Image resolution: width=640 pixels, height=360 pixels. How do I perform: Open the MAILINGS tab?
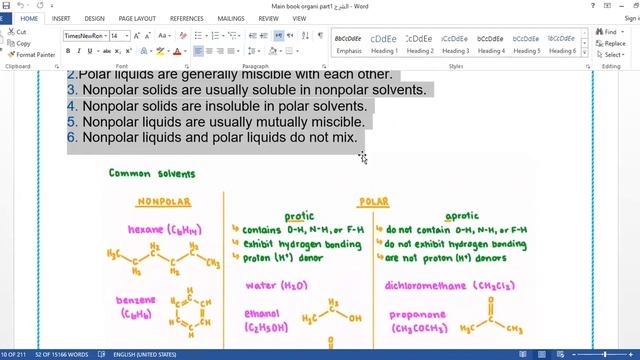point(231,19)
